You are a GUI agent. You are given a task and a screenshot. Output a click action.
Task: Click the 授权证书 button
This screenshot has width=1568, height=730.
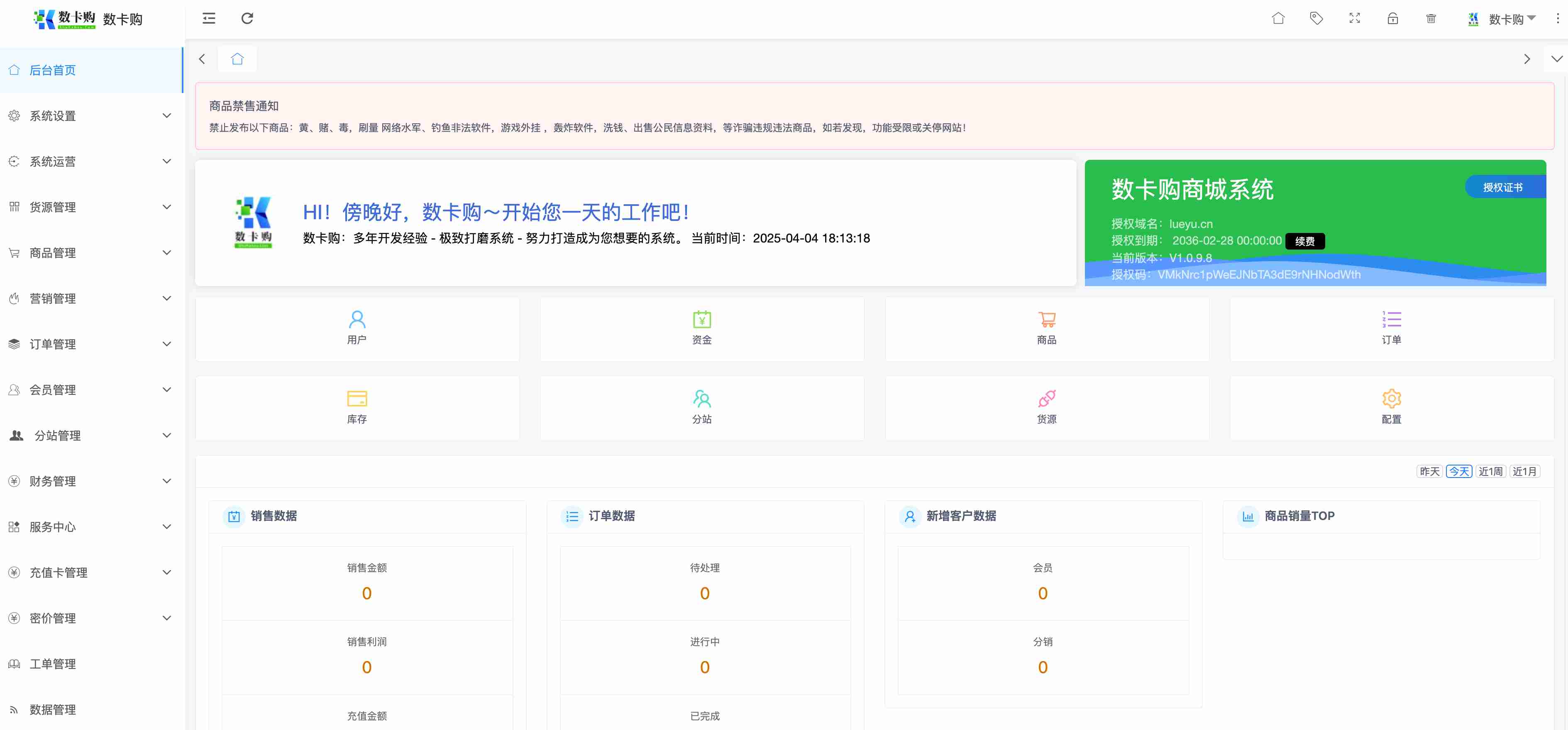[1502, 188]
